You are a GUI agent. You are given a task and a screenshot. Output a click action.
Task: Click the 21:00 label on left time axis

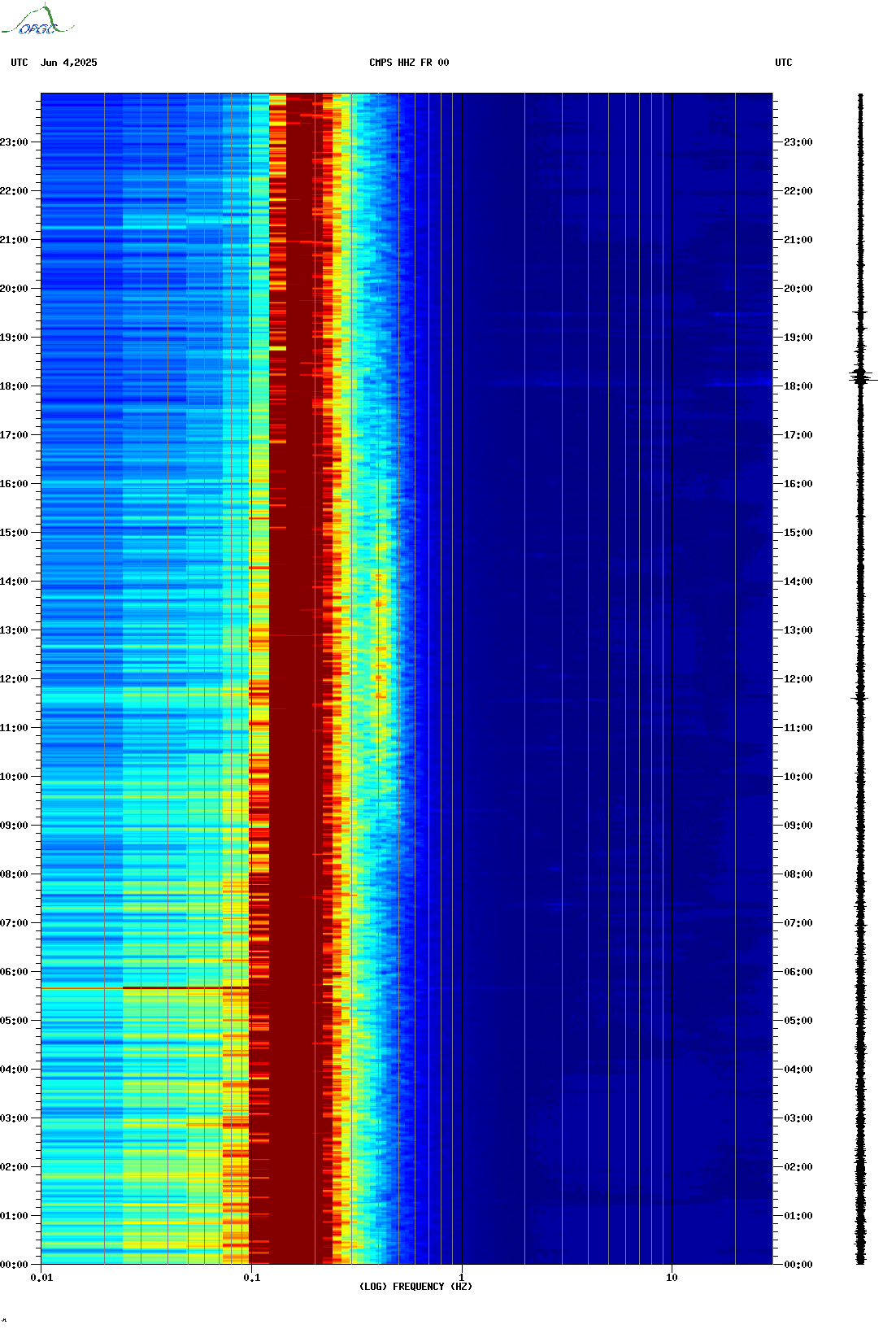pyautogui.click(x=15, y=240)
